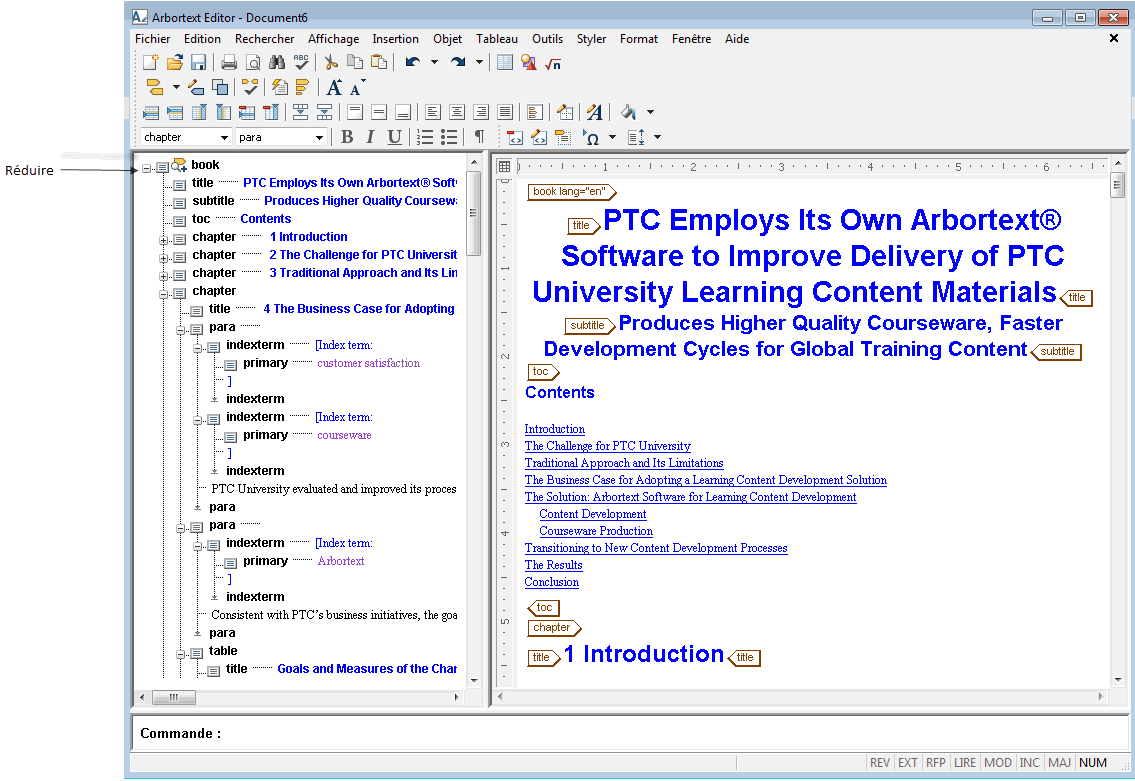1135x781 pixels.
Task: Click the Redo arrow icon
Action: click(457, 63)
